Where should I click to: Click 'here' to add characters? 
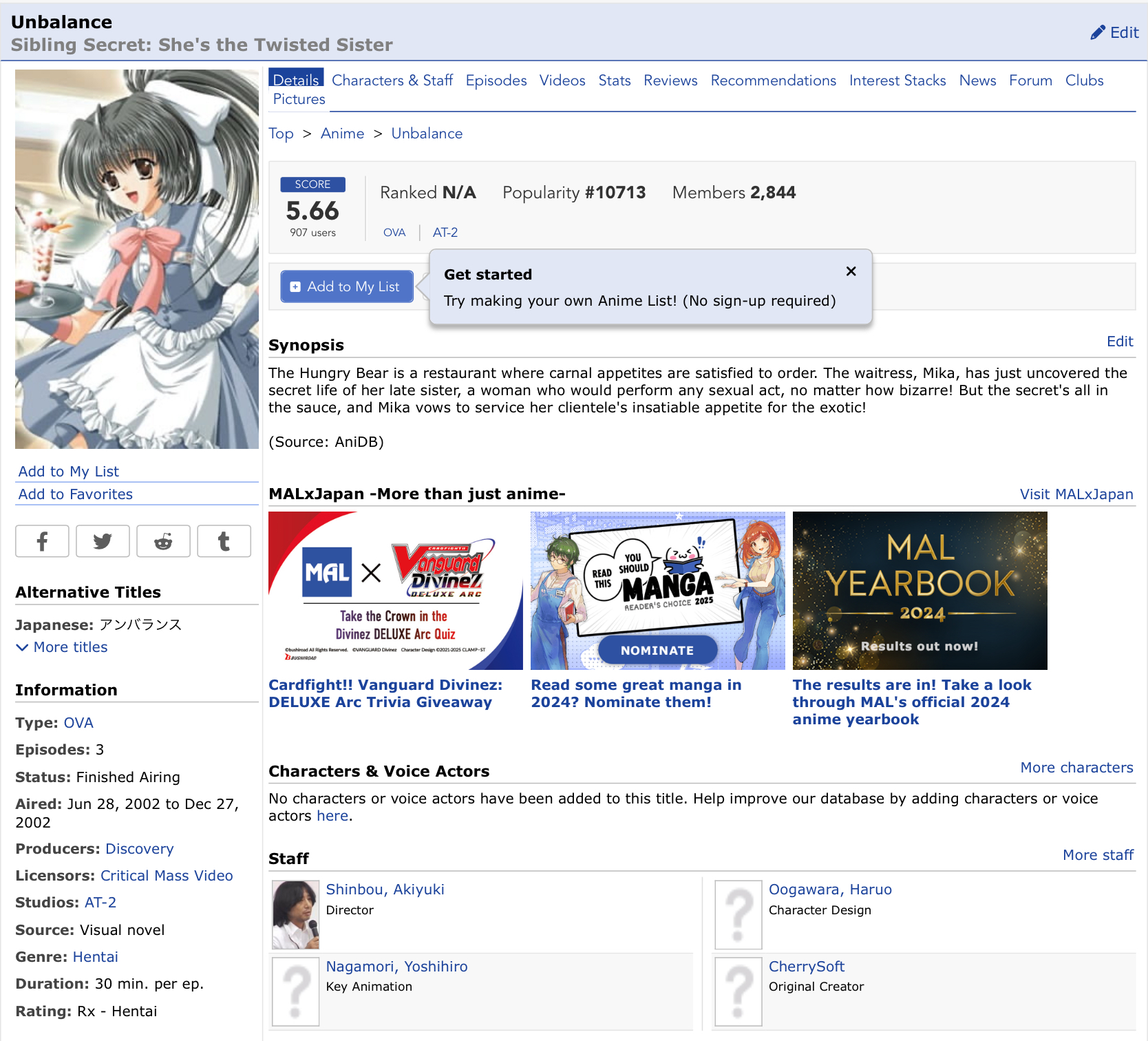332,816
